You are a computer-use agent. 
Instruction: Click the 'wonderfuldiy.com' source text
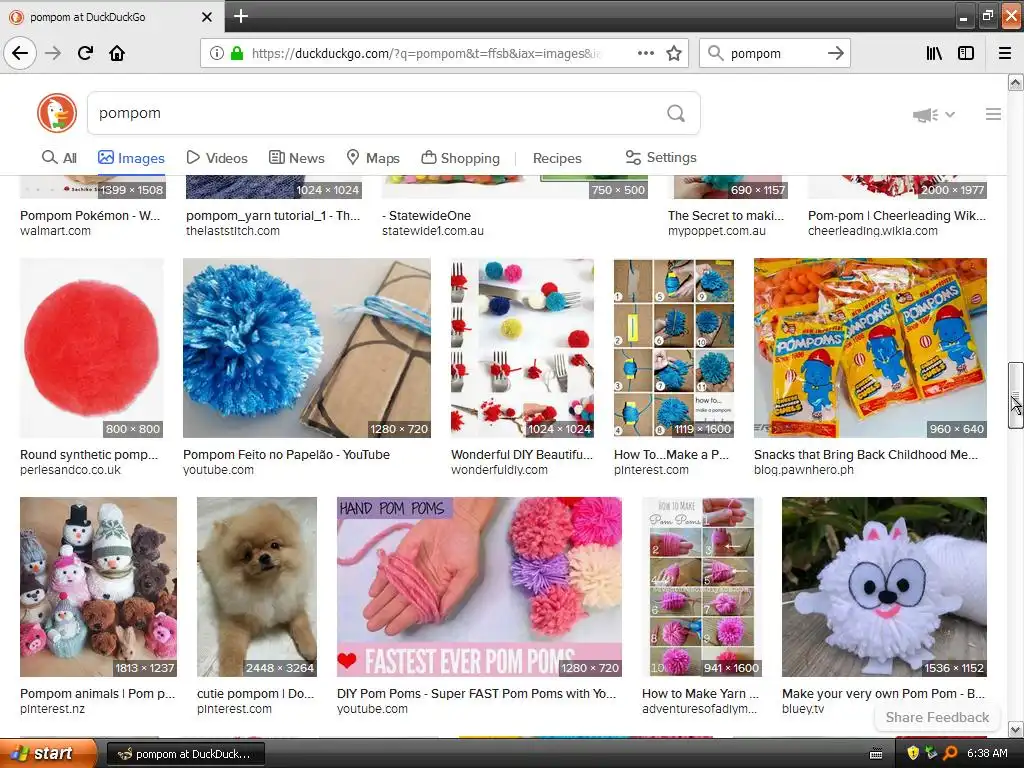click(499, 470)
